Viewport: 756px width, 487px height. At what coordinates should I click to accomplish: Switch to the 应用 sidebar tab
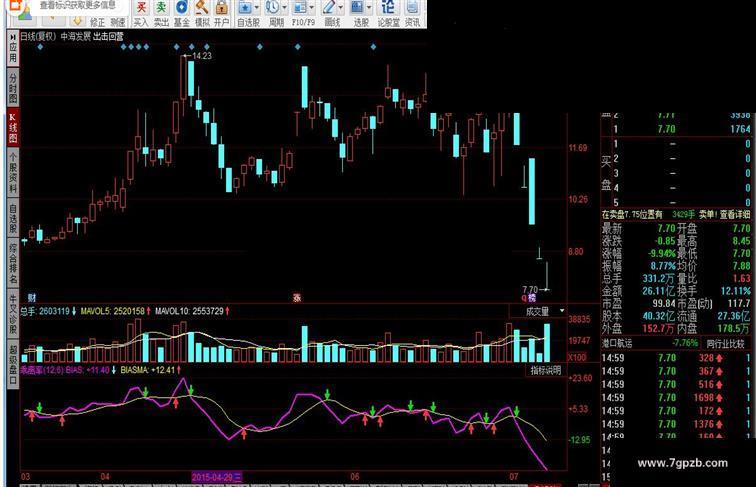[13, 50]
